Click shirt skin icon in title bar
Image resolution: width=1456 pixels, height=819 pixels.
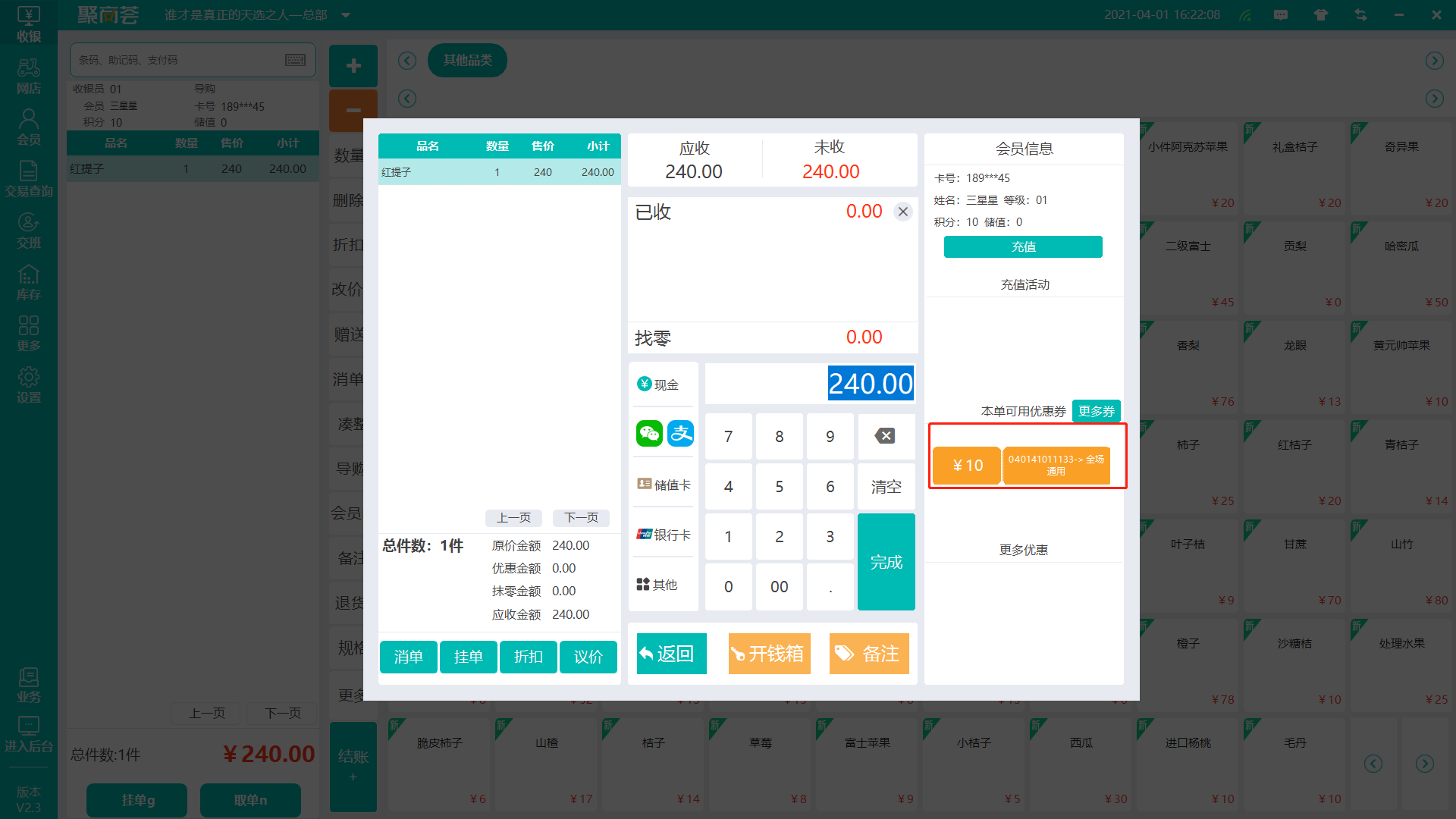point(1321,14)
